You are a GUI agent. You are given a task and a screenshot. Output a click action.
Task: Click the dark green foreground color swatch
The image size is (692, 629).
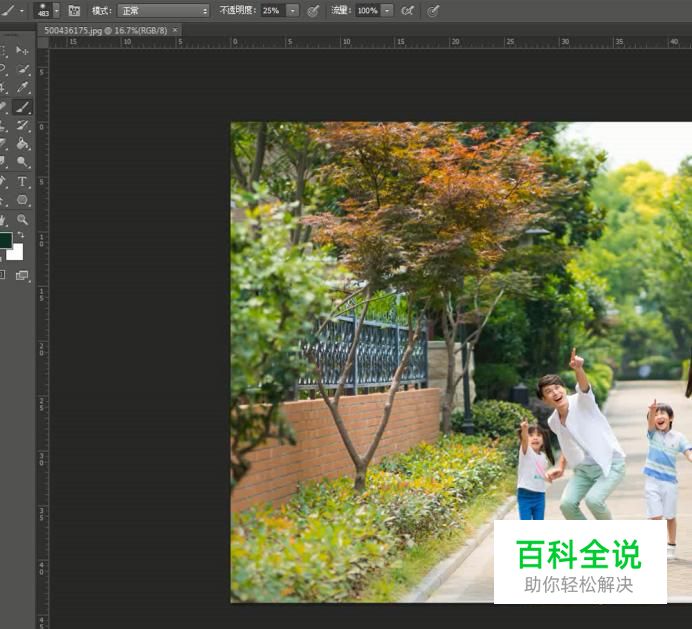[x=5, y=240]
